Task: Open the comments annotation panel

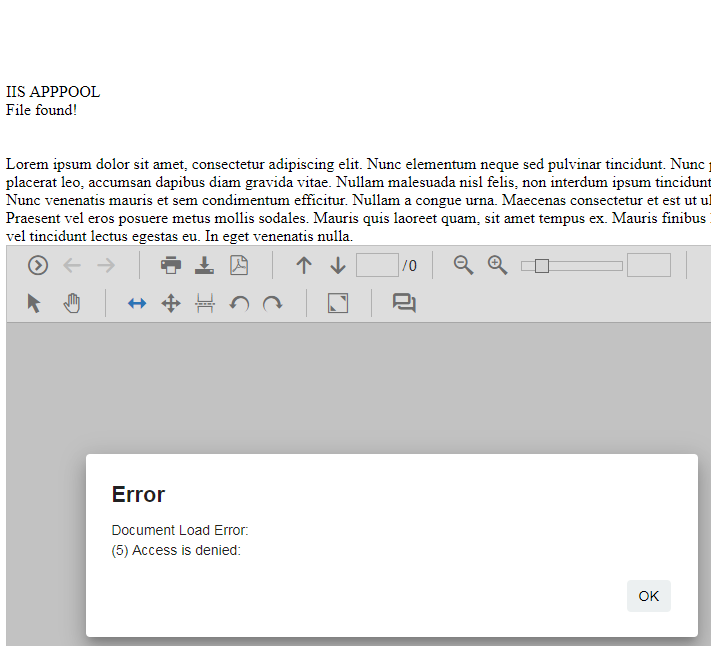Action: pyautogui.click(x=404, y=303)
